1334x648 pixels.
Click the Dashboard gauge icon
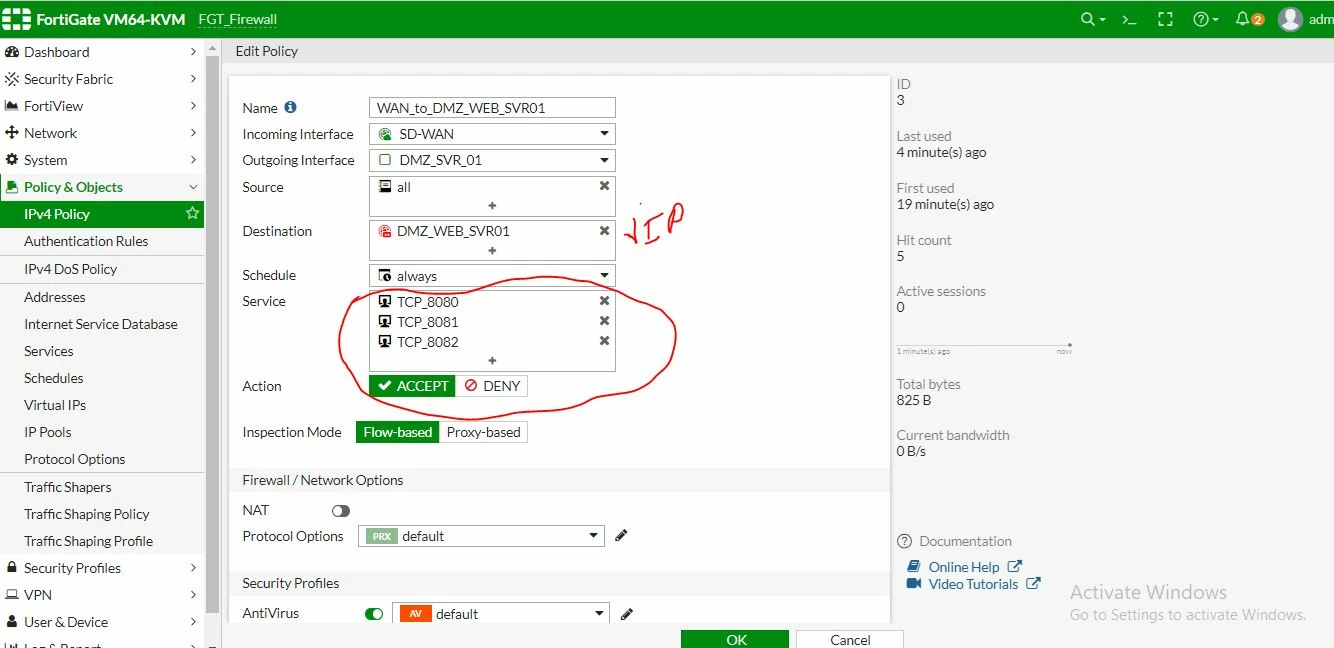(12, 52)
